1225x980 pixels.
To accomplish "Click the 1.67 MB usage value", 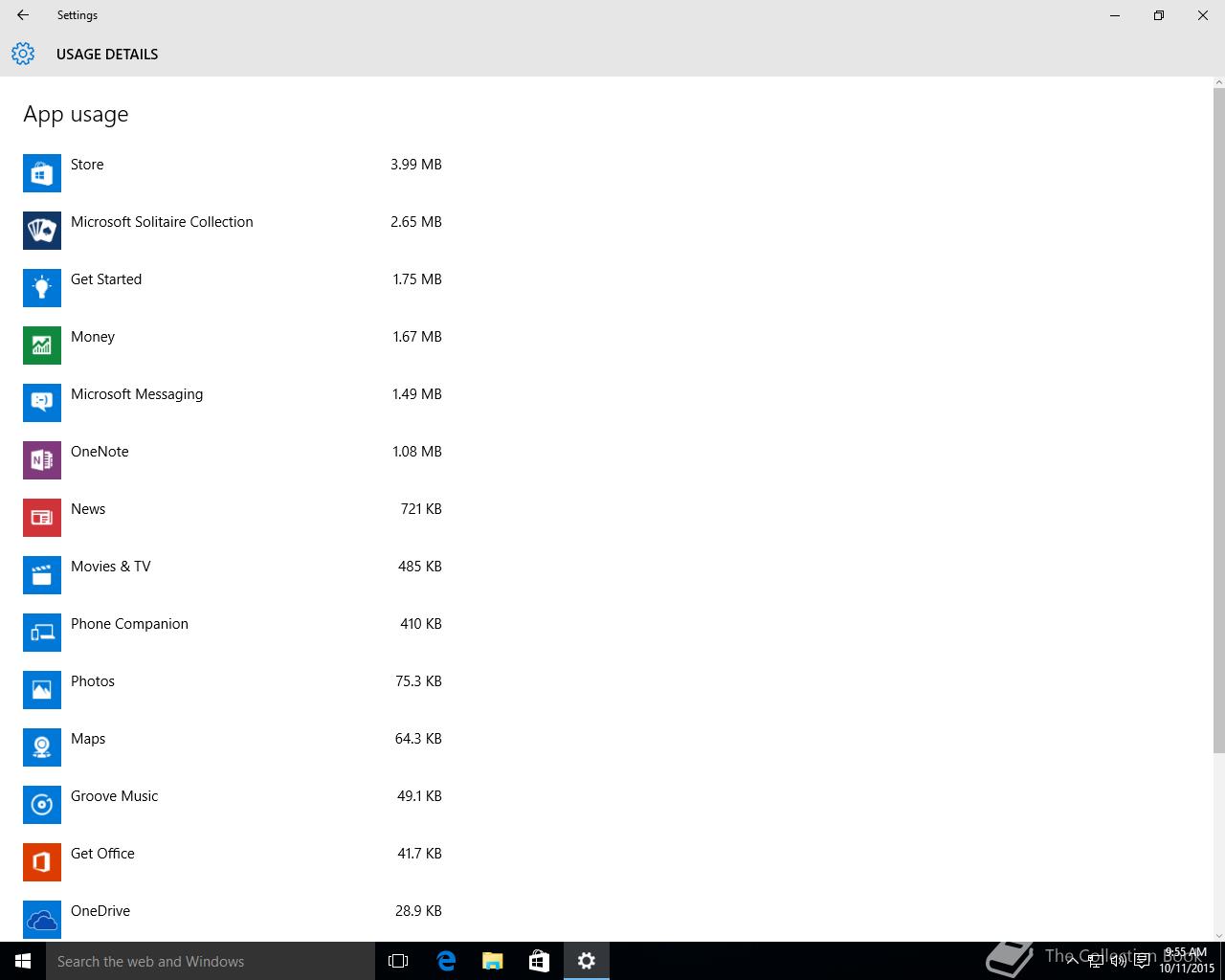I will pyautogui.click(x=417, y=337).
